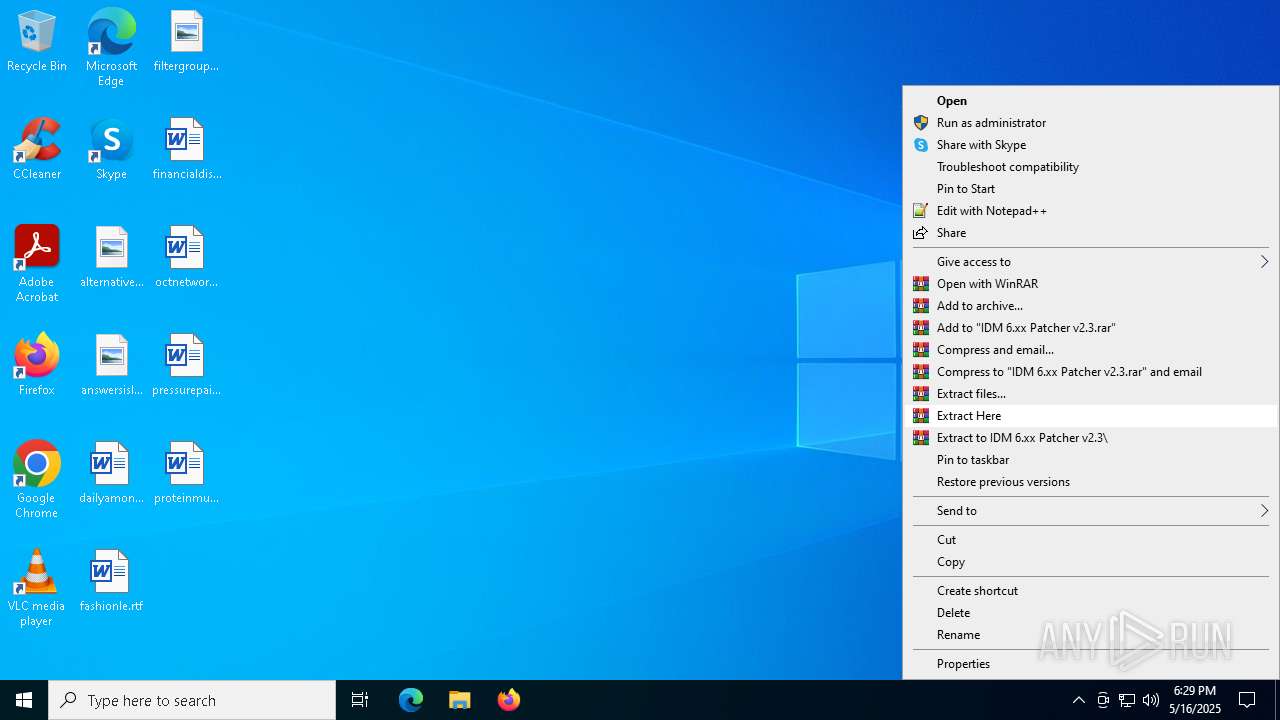This screenshot has width=1280, height=720.
Task: Choose Cut from the context menu
Action: [1090, 540]
